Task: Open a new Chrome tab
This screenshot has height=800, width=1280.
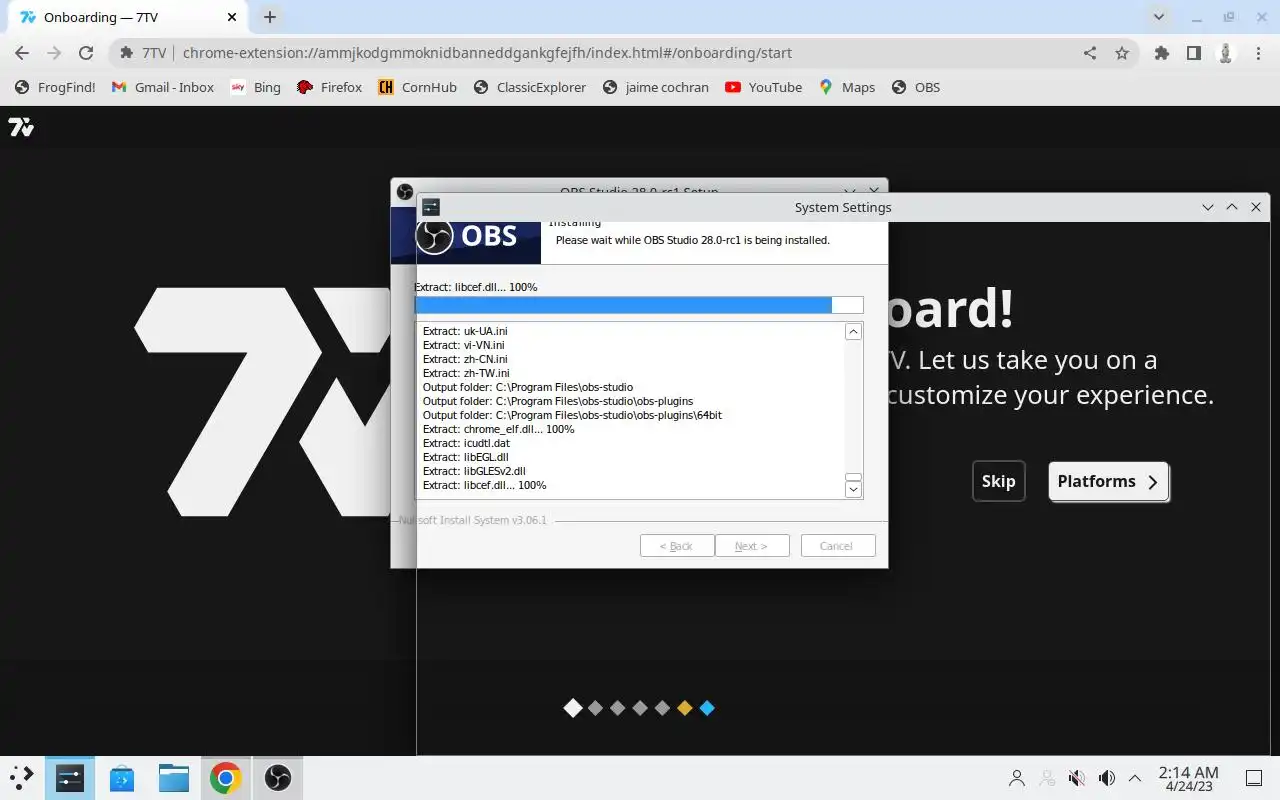Action: 270,17
